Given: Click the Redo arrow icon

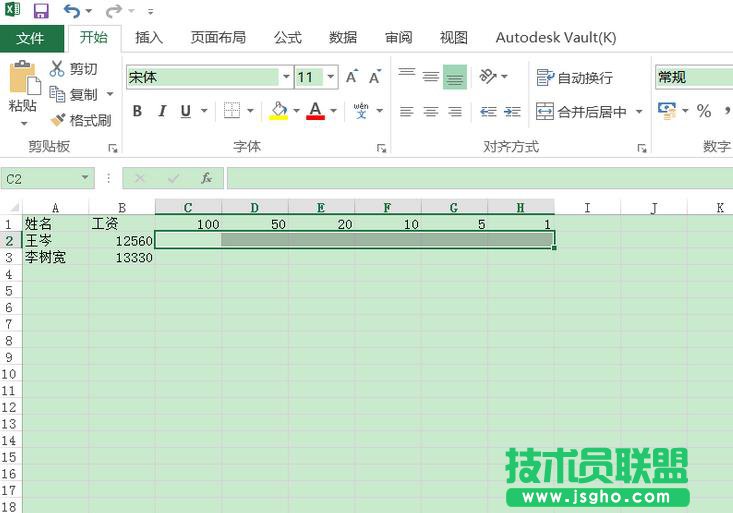Looking at the screenshot, I should 114,10.
